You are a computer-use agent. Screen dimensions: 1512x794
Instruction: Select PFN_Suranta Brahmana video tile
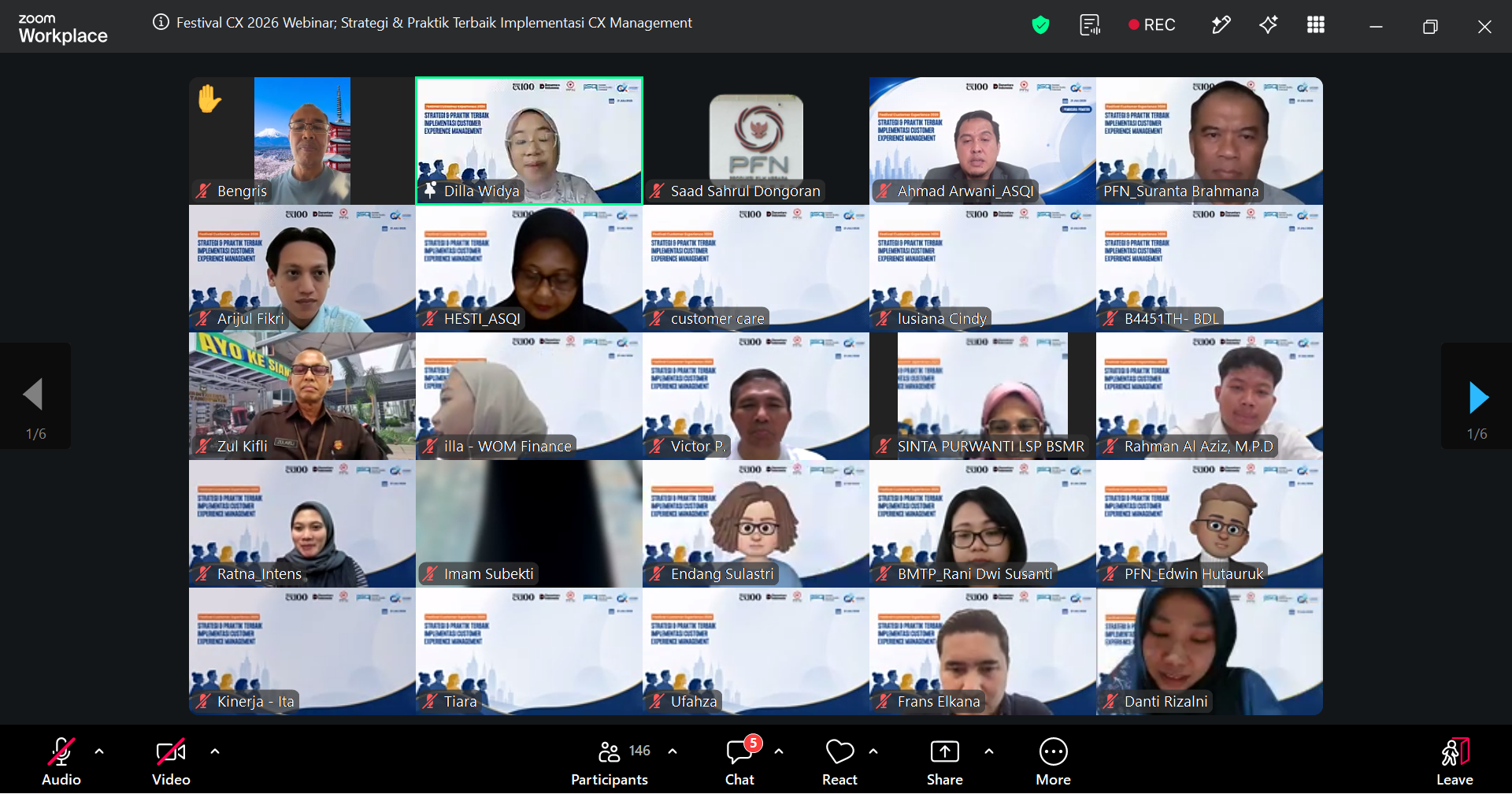(x=1210, y=141)
